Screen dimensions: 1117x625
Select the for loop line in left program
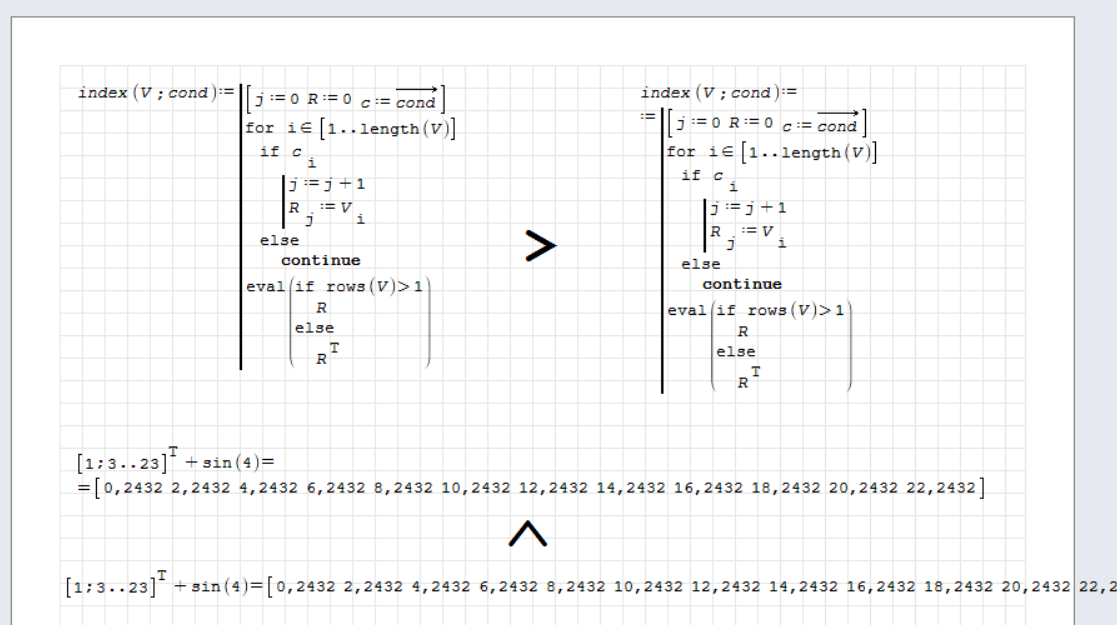pos(350,129)
